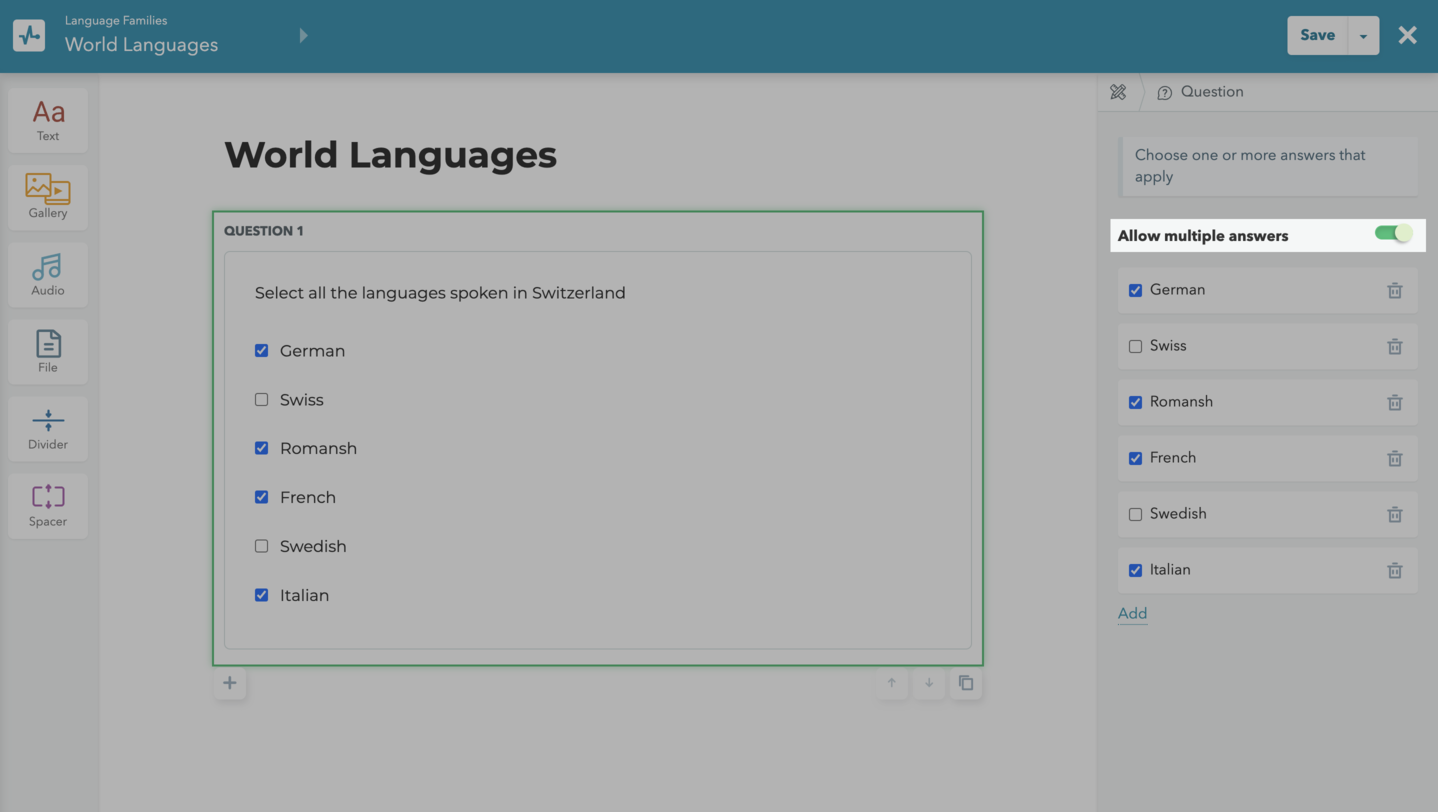Insert a Gallery block
Image resolution: width=1438 pixels, height=812 pixels.
pos(48,197)
